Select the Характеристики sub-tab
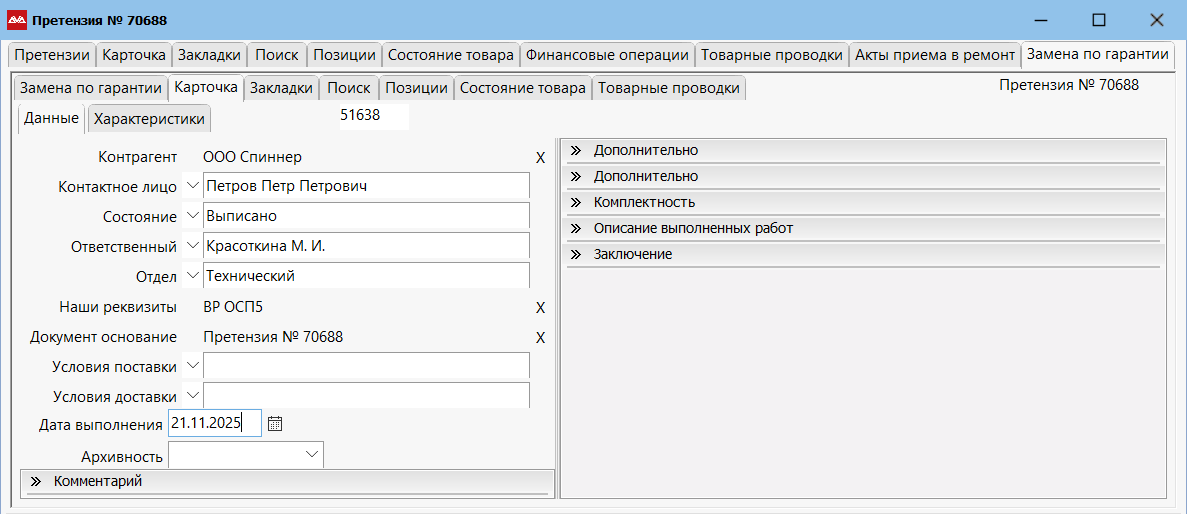The height and width of the screenshot is (514, 1187). [x=149, y=119]
